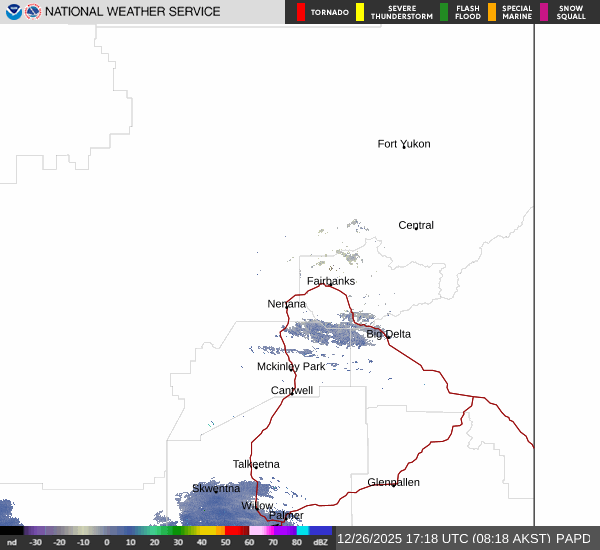Click the Skwentna location label
Image resolution: width=600 pixels, height=550 pixels.
click(x=216, y=488)
